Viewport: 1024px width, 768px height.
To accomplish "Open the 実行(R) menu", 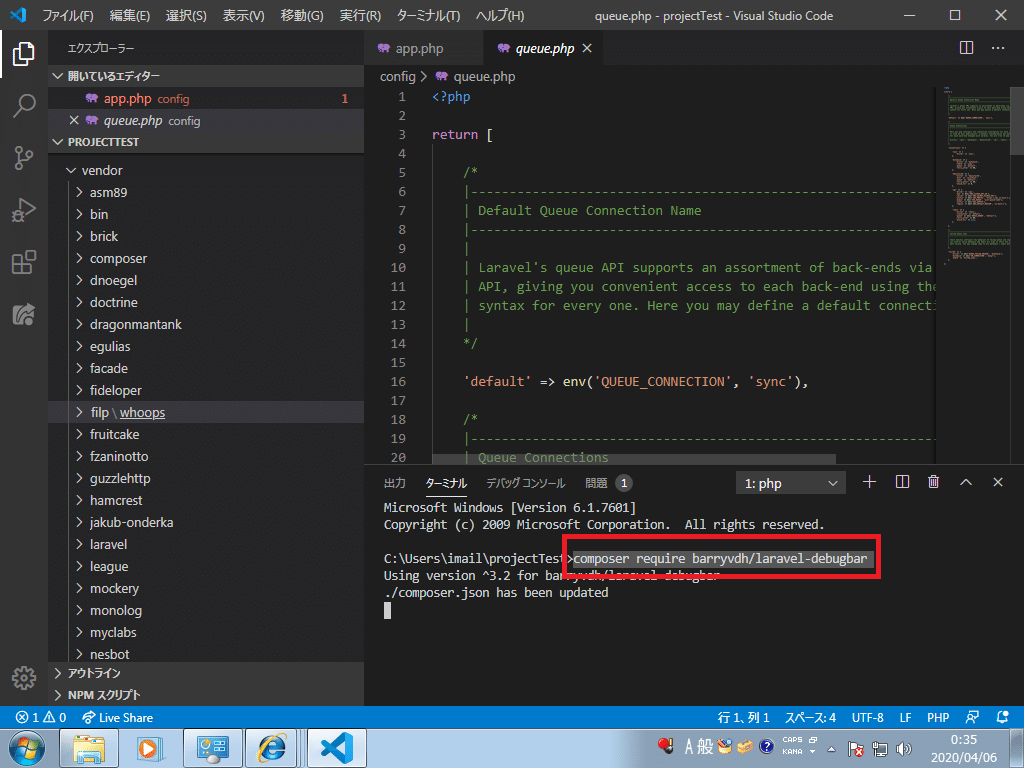I will (360, 15).
